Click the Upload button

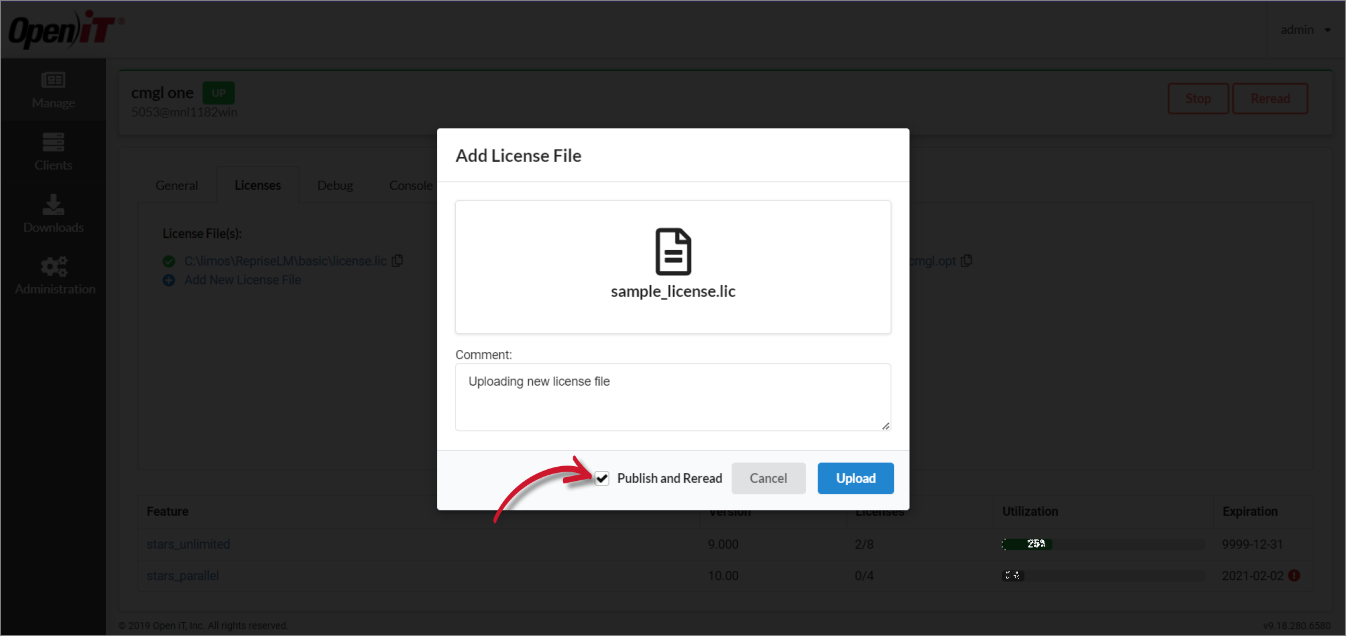click(856, 478)
